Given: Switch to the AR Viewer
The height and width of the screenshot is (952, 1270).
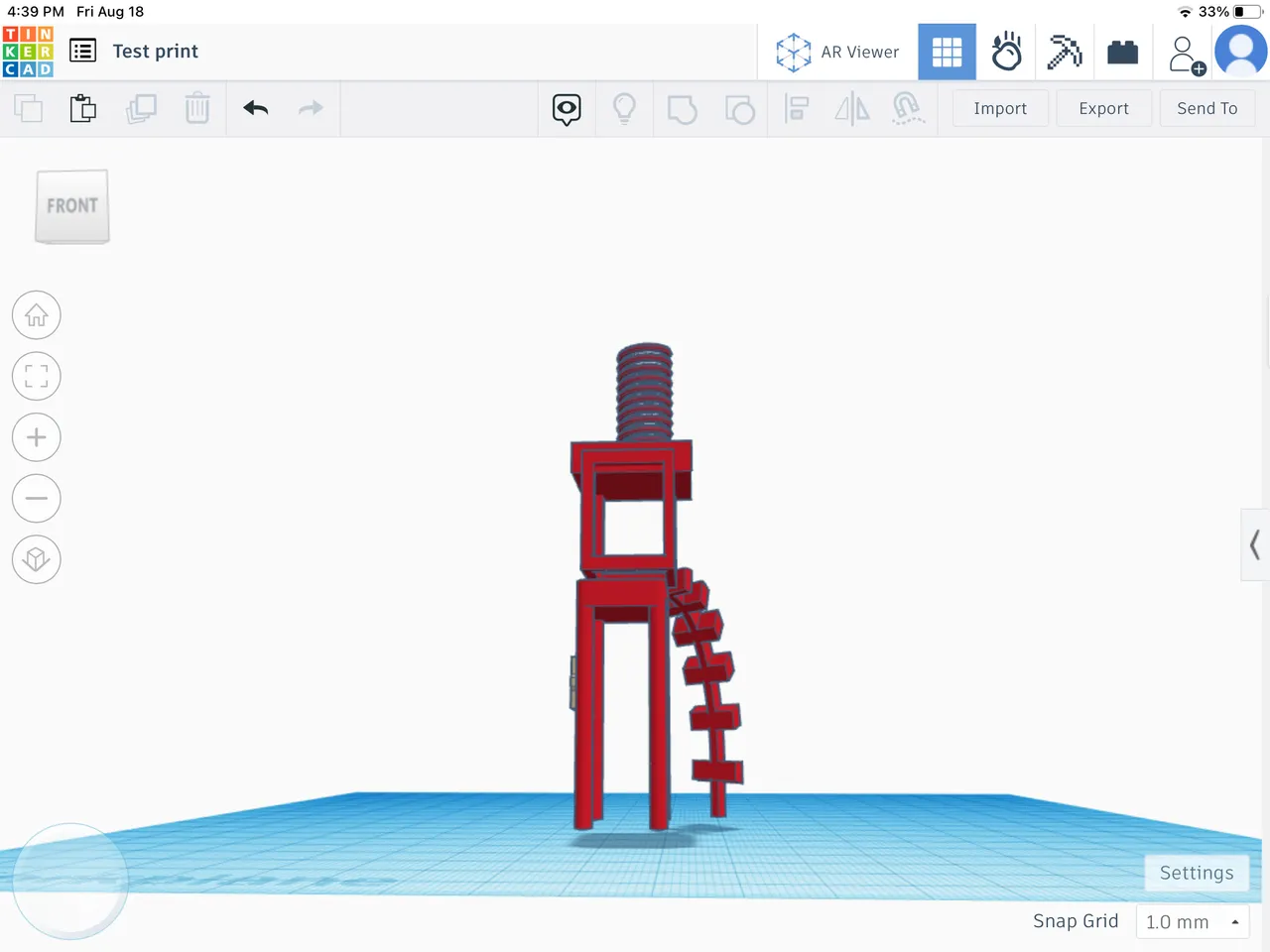Looking at the screenshot, I should (x=838, y=52).
